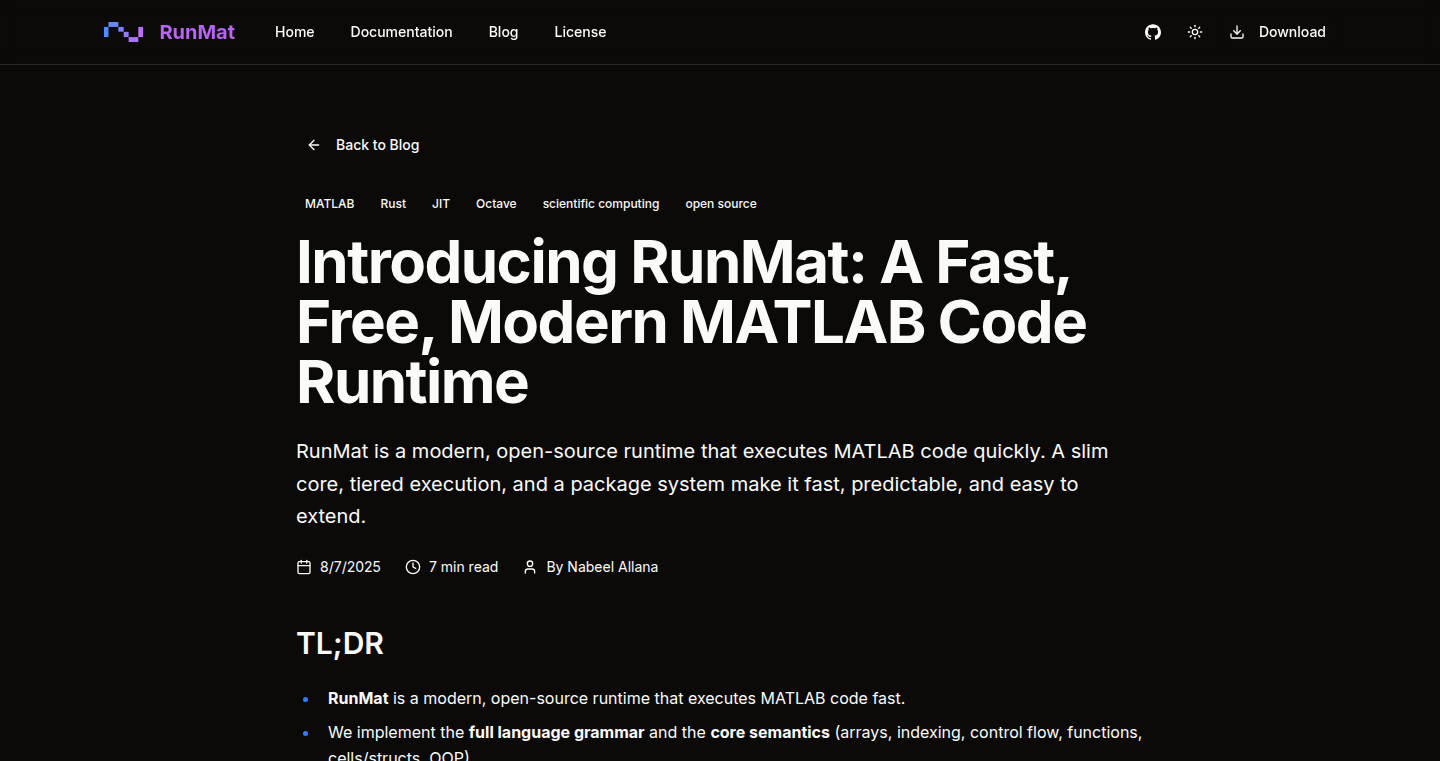Click the article title heading
This screenshot has height=761, width=1440.
coord(692,322)
